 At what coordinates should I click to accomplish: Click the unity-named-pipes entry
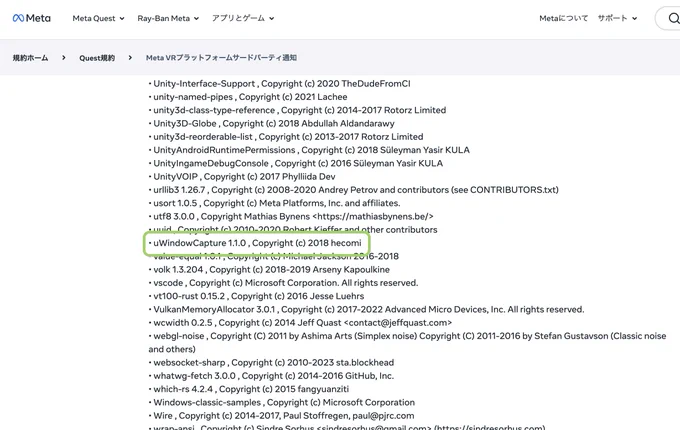248,97
